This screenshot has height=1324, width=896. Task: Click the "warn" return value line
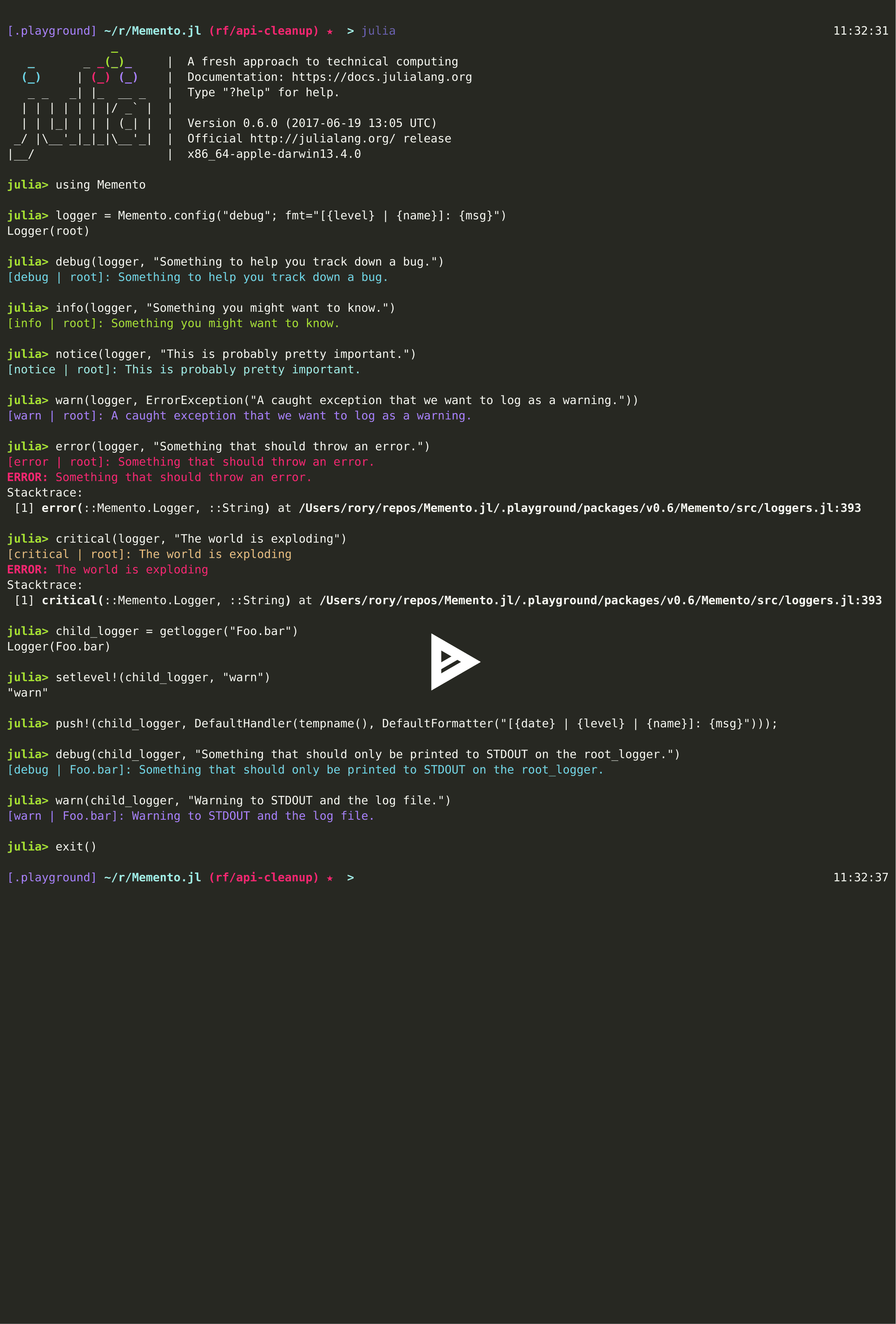(x=27, y=693)
